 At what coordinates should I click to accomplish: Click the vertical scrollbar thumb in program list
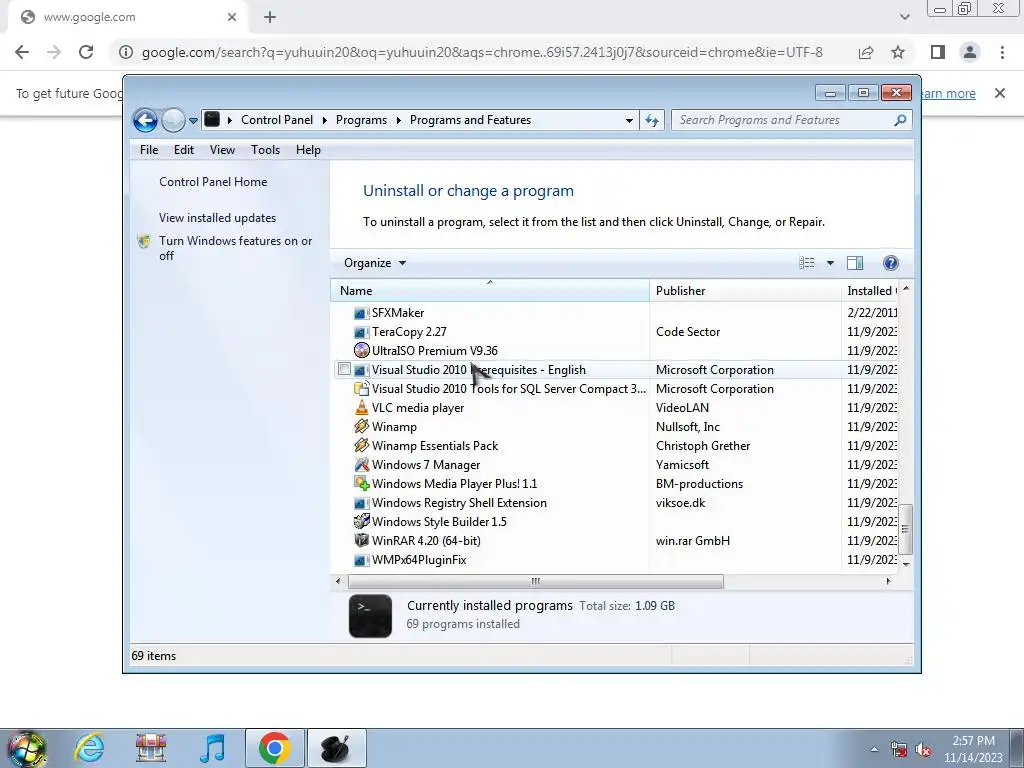905,529
